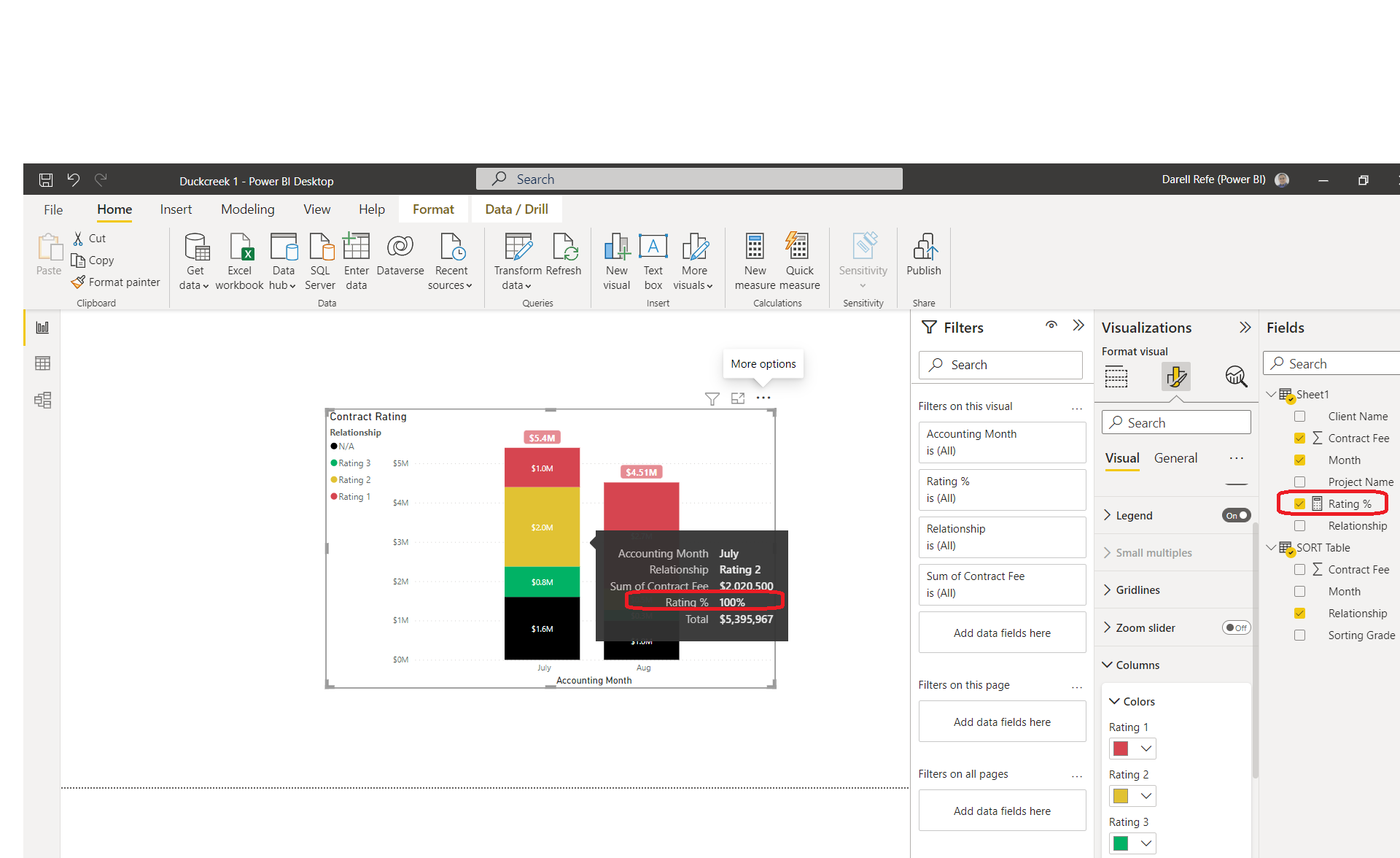Select the Format visual paintbrush icon

coord(1176,377)
